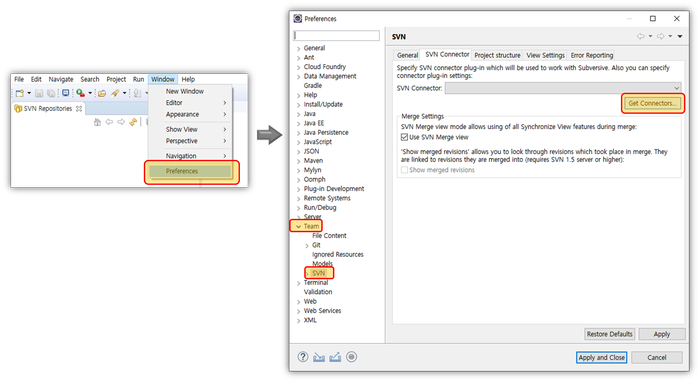
Task: Select Ignored Resources in the tree
Action: [x=338, y=254]
